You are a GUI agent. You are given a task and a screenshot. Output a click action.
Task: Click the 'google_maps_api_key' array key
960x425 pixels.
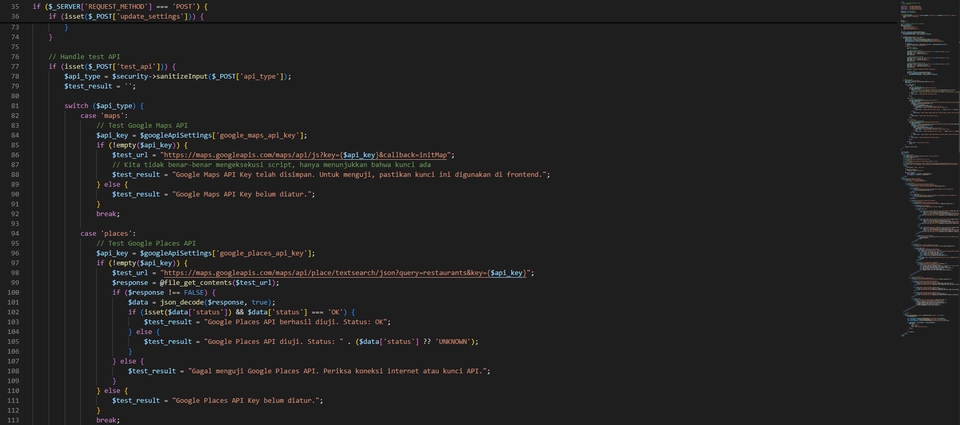point(257,135)
